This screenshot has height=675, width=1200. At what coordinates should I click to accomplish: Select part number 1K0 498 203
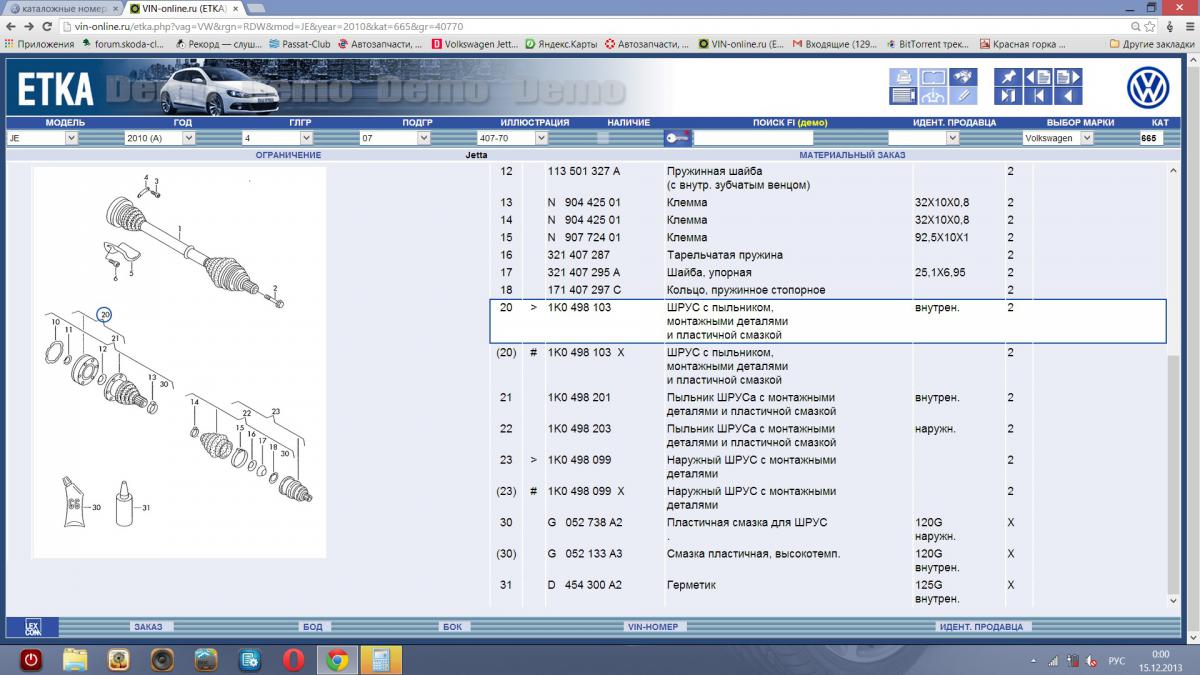[579, 429]
